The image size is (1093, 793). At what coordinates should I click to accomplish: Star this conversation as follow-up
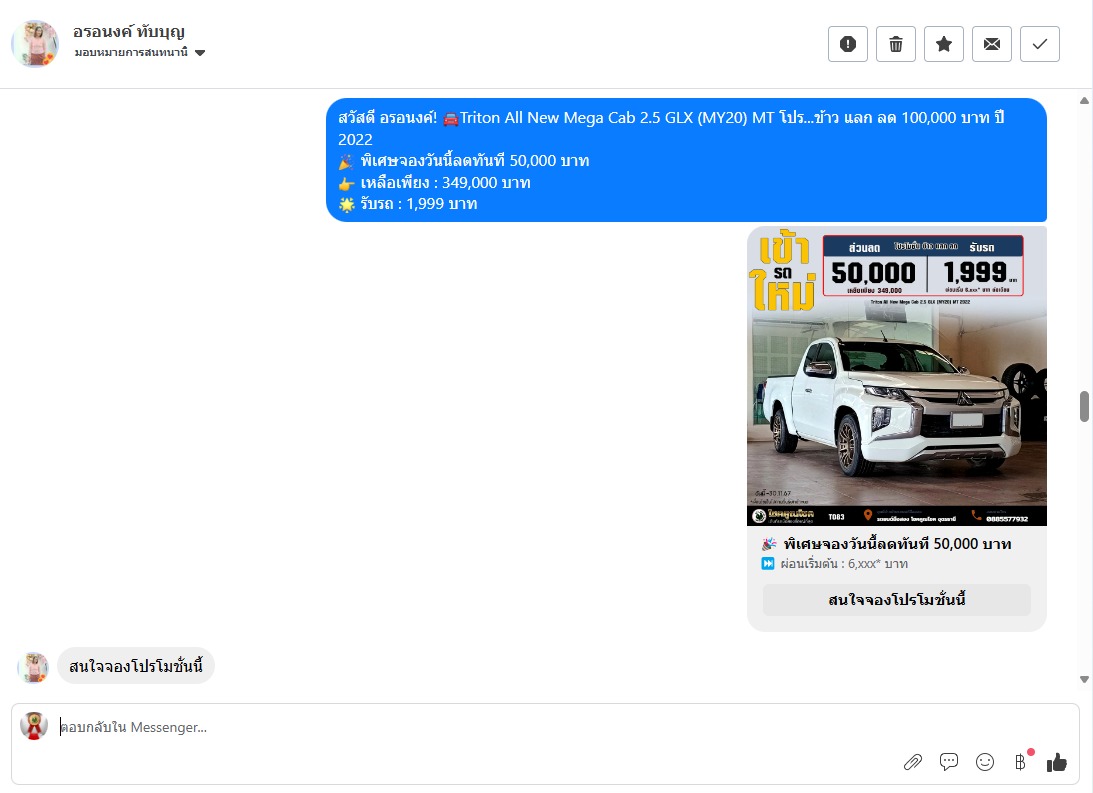pos(944,44)
